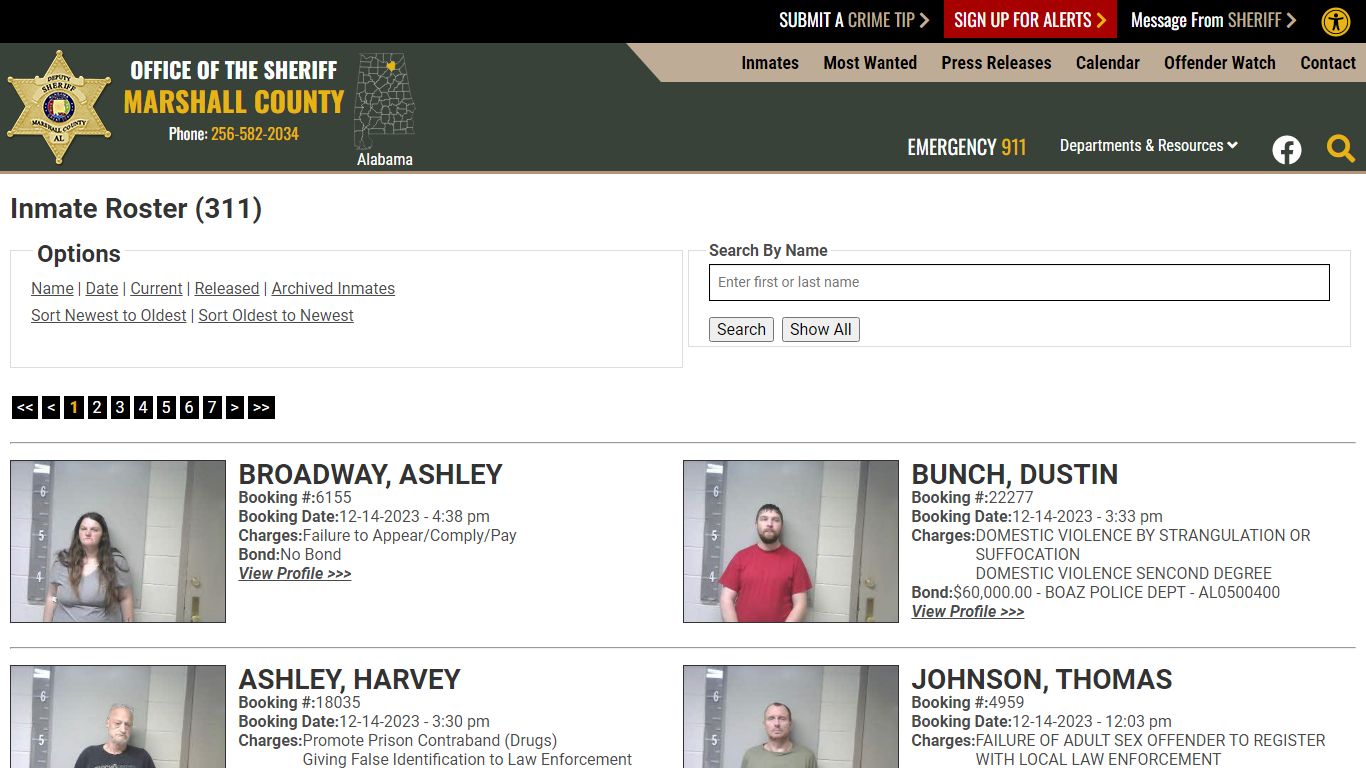Go to page 7
The width and height of the screenshot is (1366, 768).
click(212, 407)
